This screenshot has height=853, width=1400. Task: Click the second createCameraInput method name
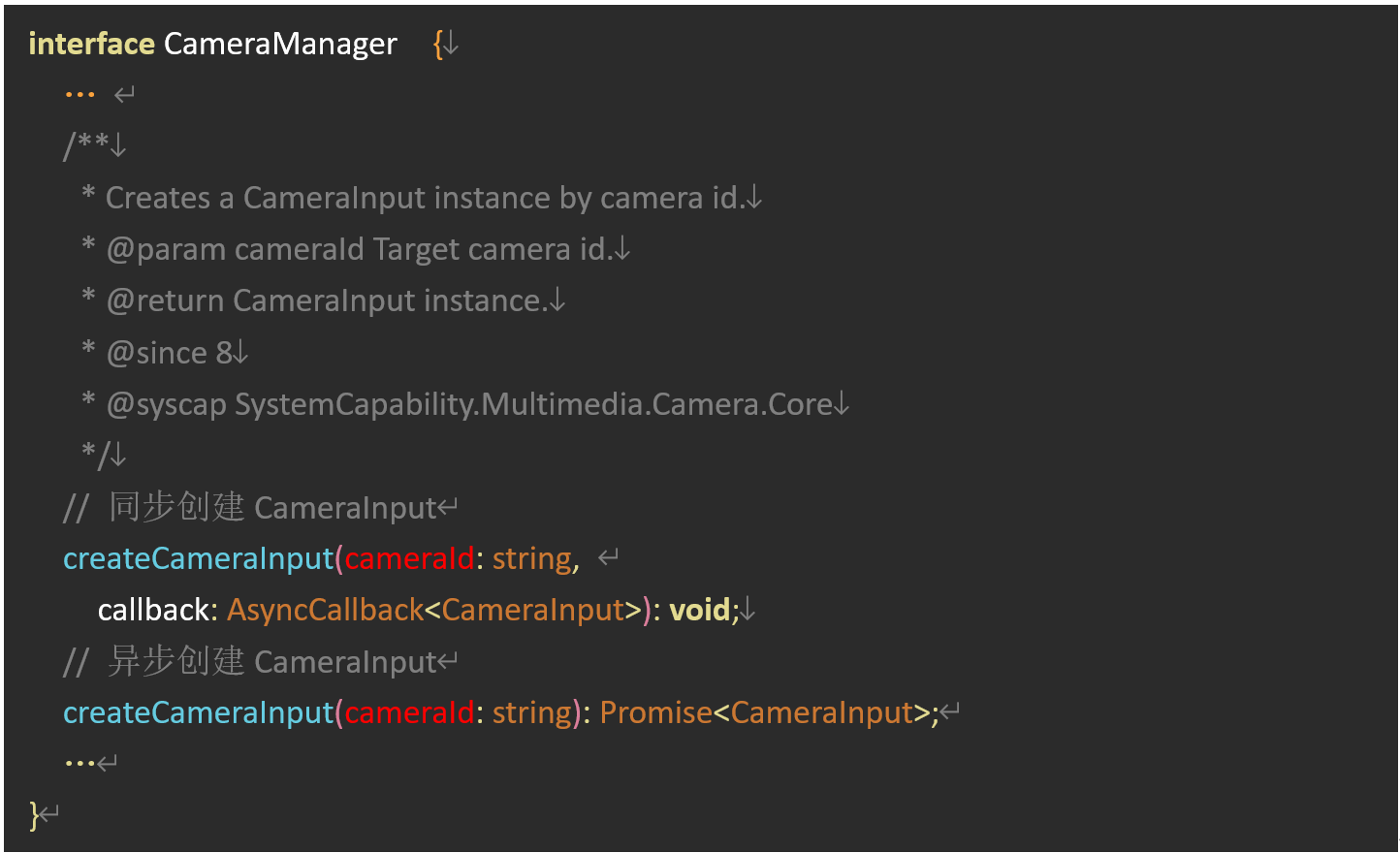[198, 712]
